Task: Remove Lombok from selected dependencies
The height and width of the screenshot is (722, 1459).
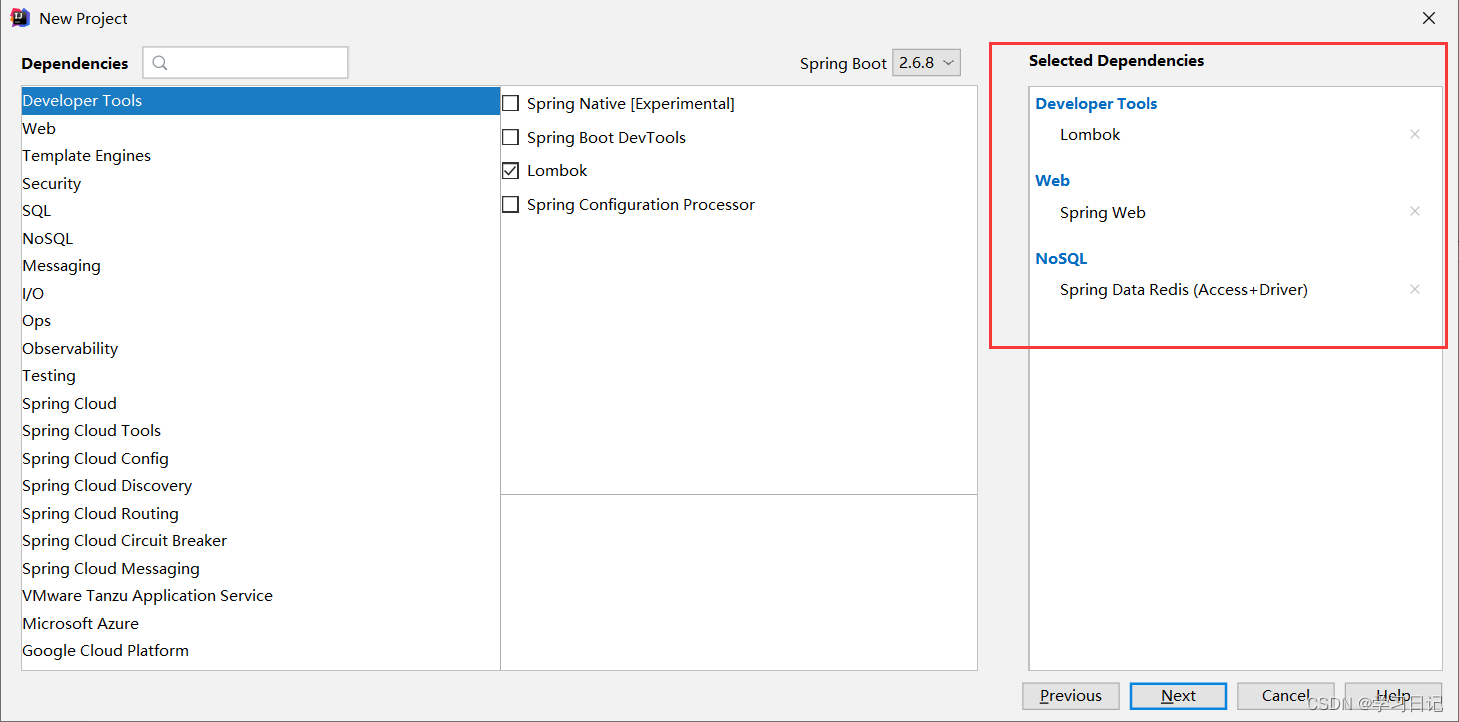Action: [x=1414, y=134]
